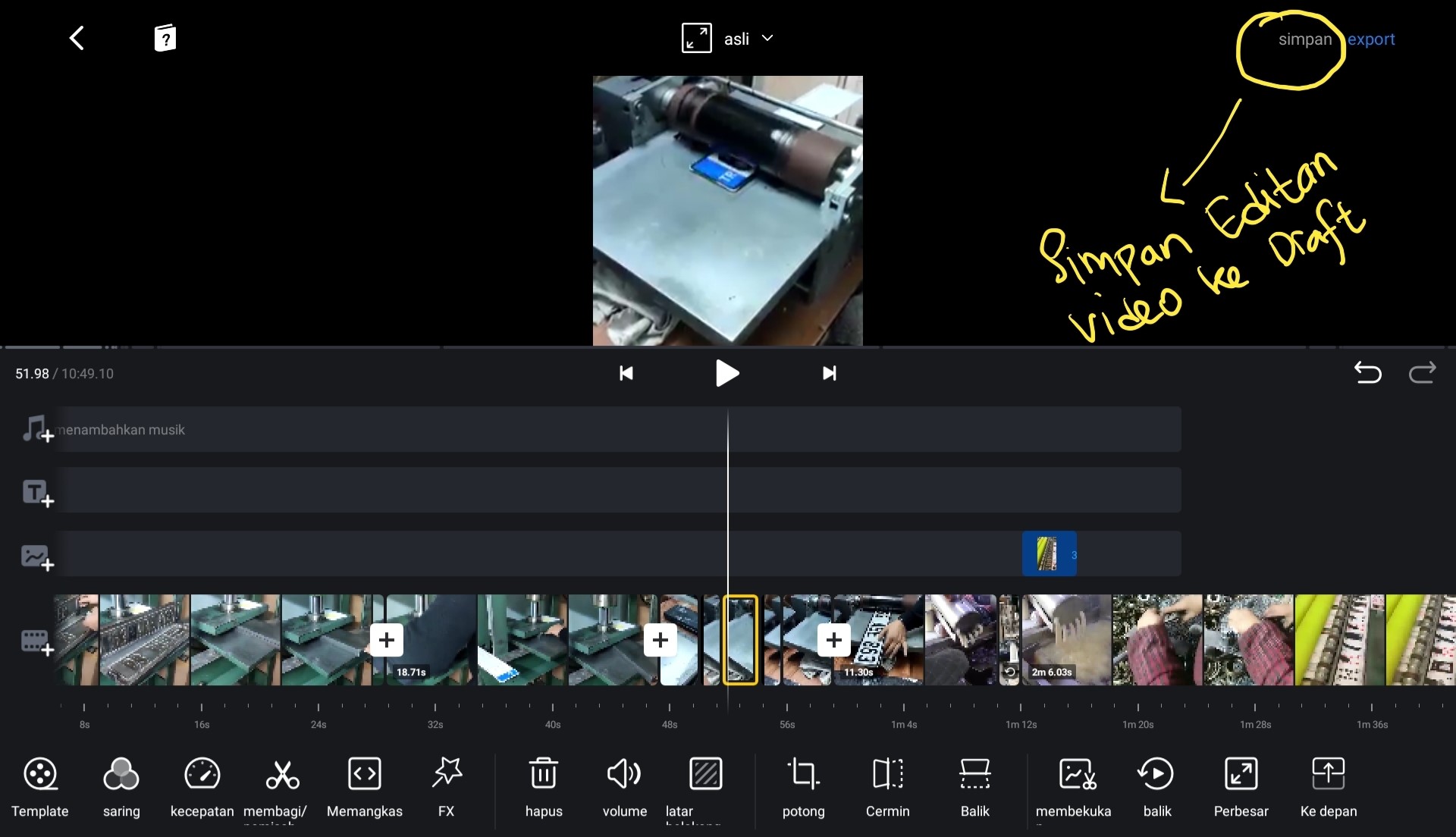Open the Template panel
Viewport: 1456px width, 837px height.
pyautogui.click(x=39, y=785)
